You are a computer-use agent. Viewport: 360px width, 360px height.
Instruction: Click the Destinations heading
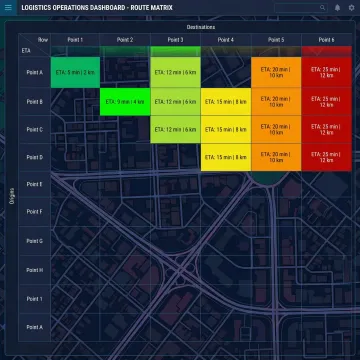tap(201, 27)
